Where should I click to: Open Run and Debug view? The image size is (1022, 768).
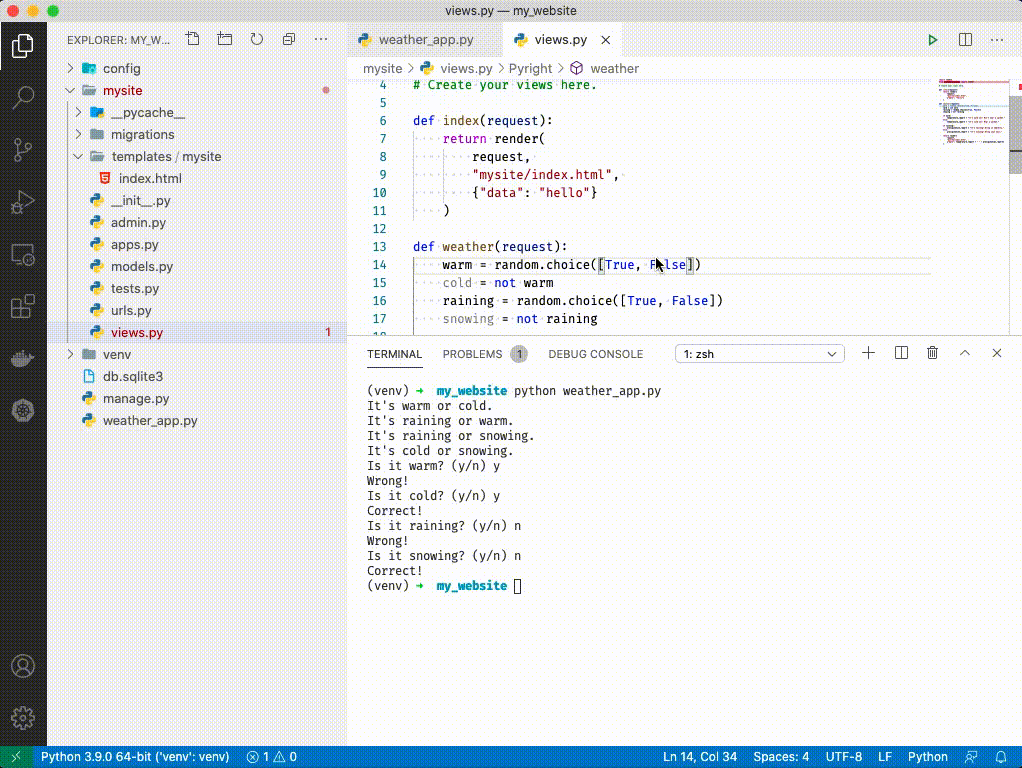pos(22,203)
